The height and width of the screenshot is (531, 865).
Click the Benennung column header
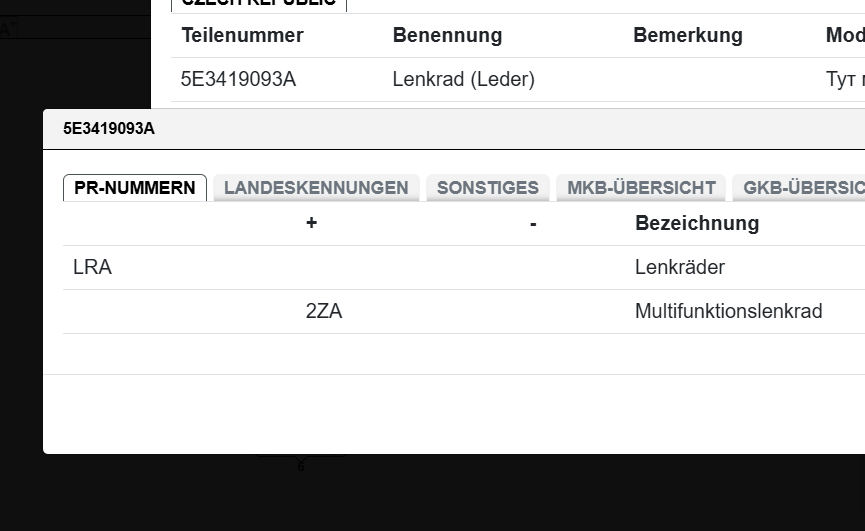(x=447, y=36)
